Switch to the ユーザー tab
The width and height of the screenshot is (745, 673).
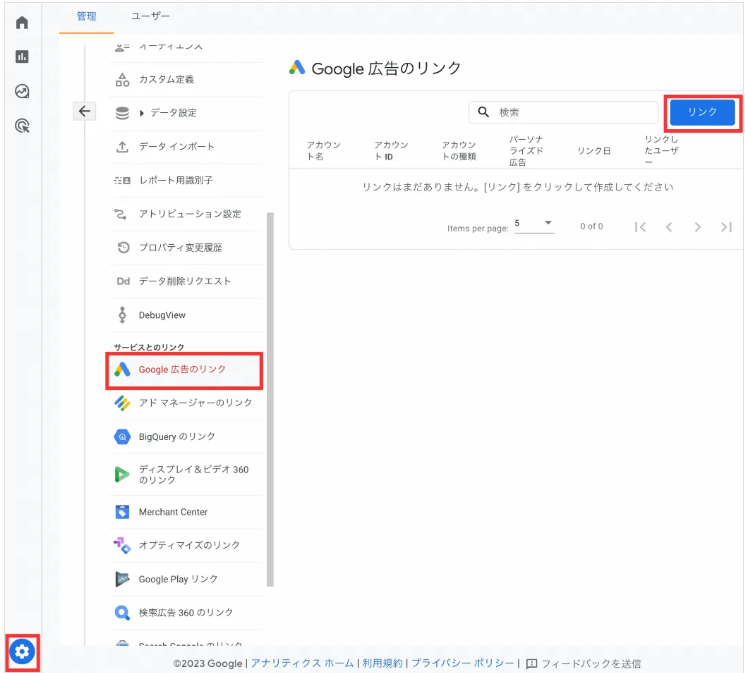tap(150, 17)
